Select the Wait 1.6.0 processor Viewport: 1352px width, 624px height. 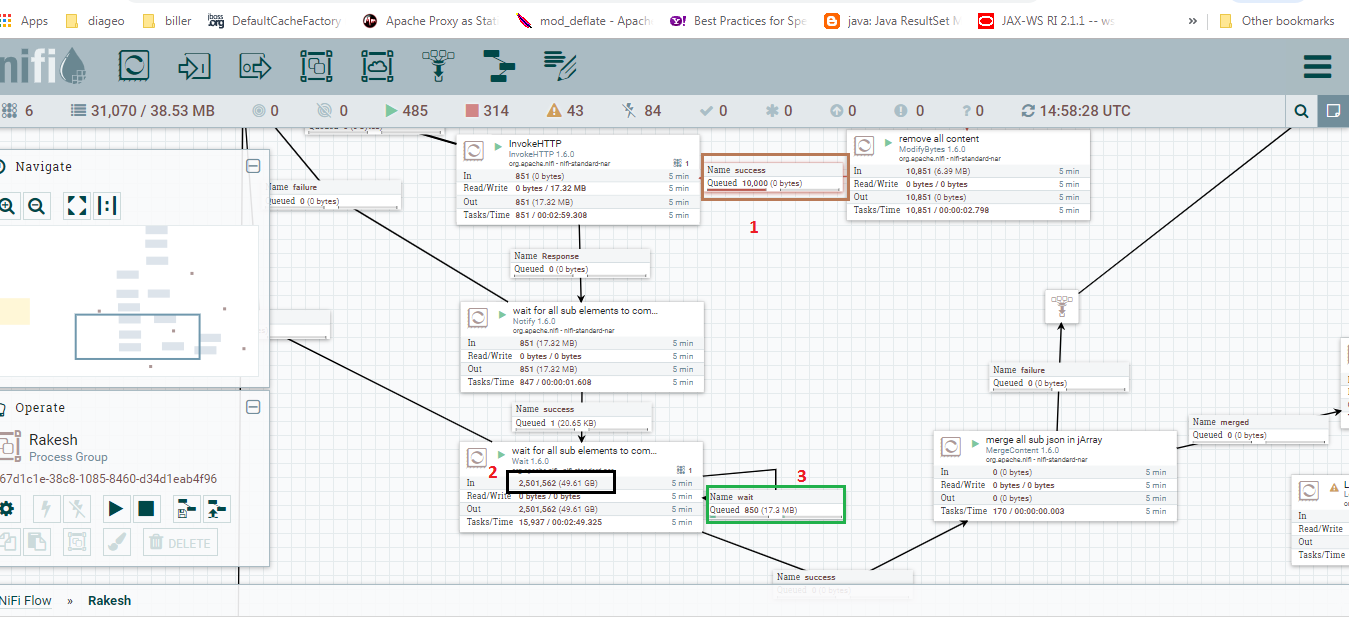583,487
